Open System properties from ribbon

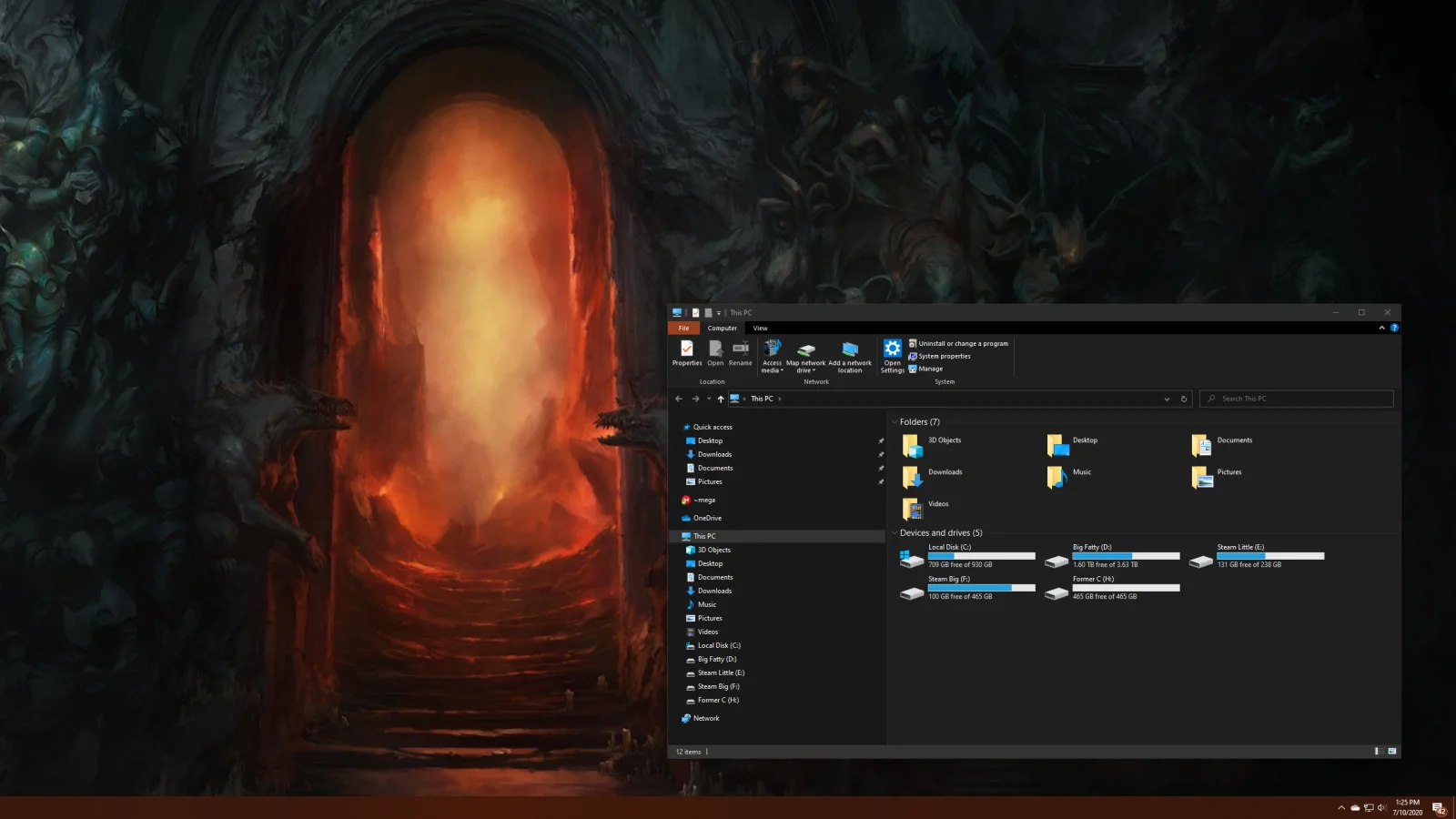[939, 357]
